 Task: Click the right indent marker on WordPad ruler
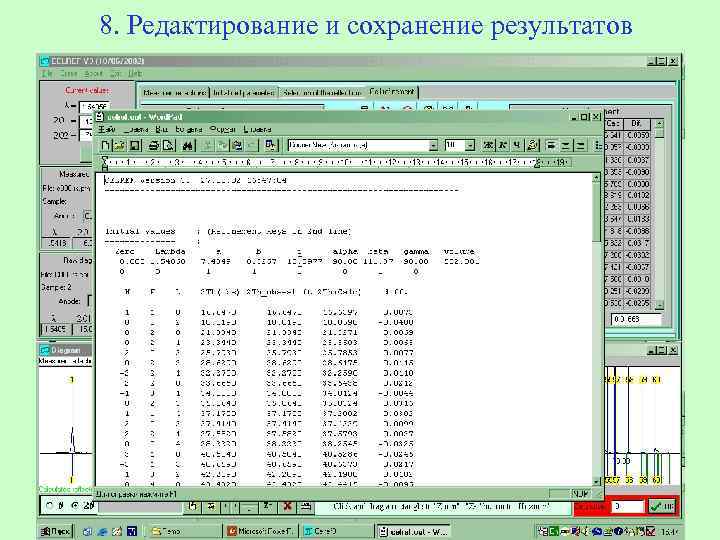(x=538, y=164)
